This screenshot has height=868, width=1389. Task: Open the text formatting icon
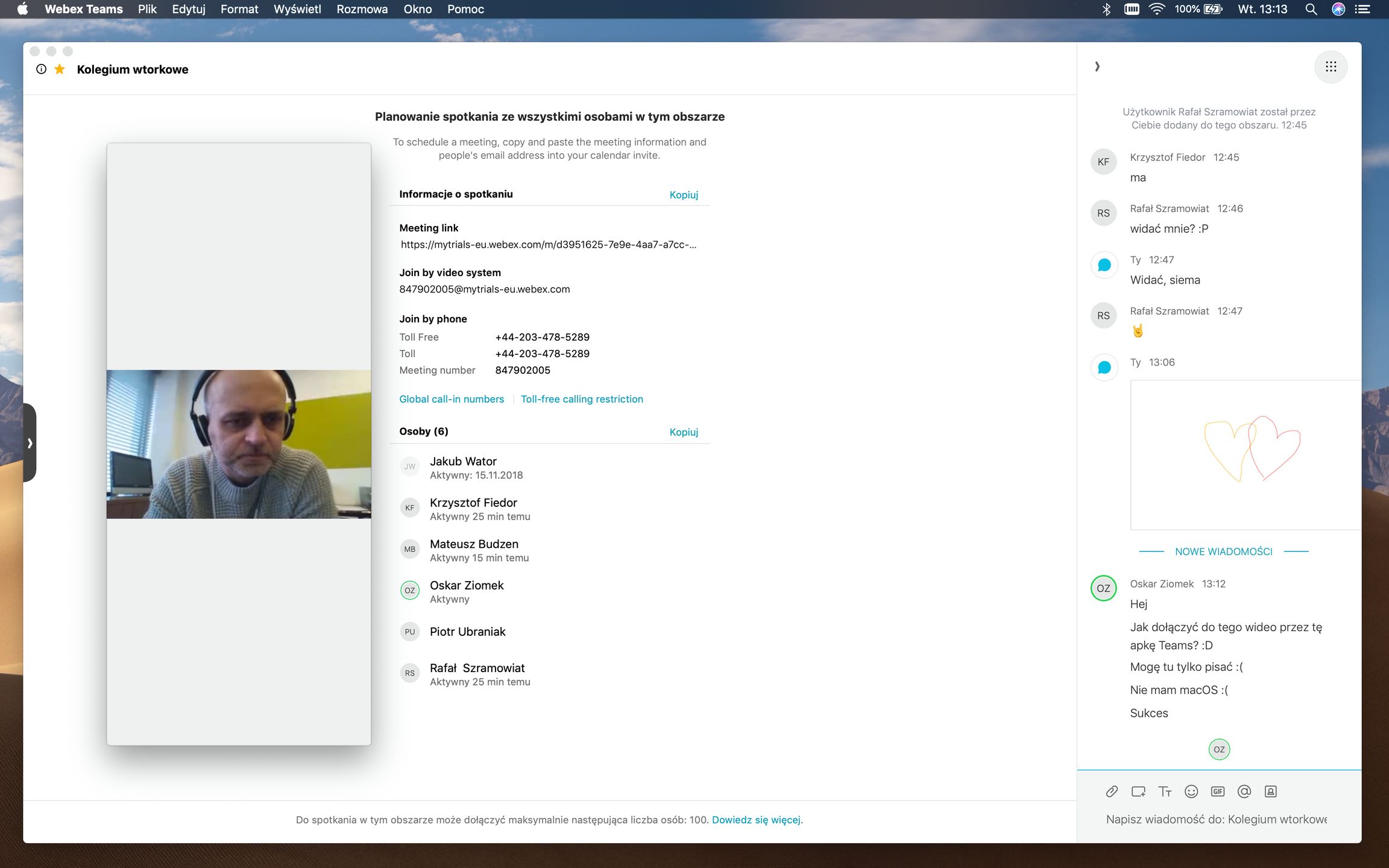[x=1165, y=791]
